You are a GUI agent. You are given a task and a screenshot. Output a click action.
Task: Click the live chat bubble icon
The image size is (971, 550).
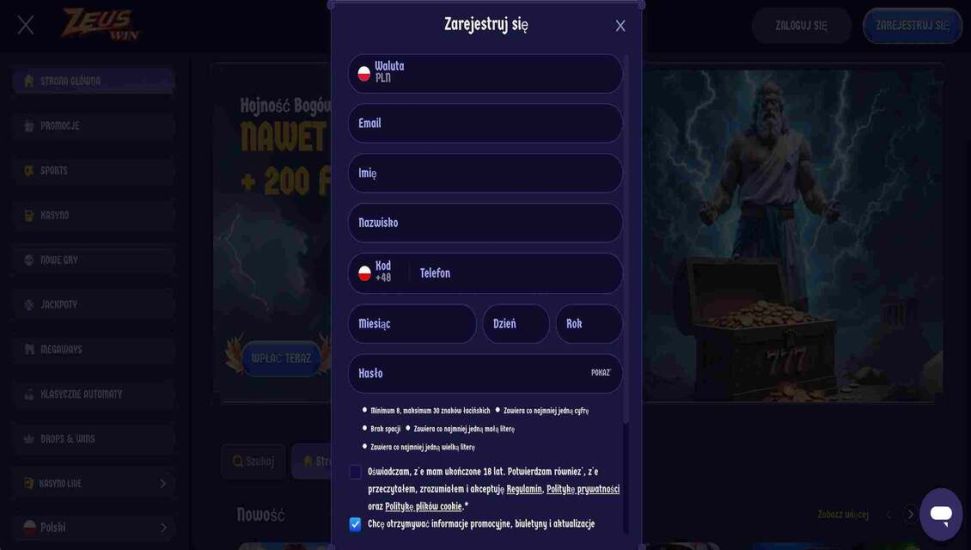941,514
